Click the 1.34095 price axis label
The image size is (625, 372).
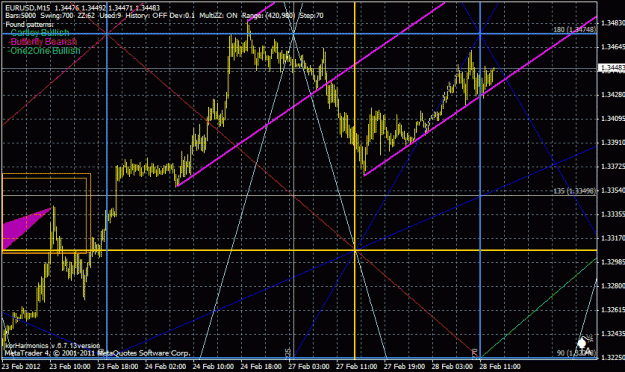pyautogui.click(x=613, y=118)
